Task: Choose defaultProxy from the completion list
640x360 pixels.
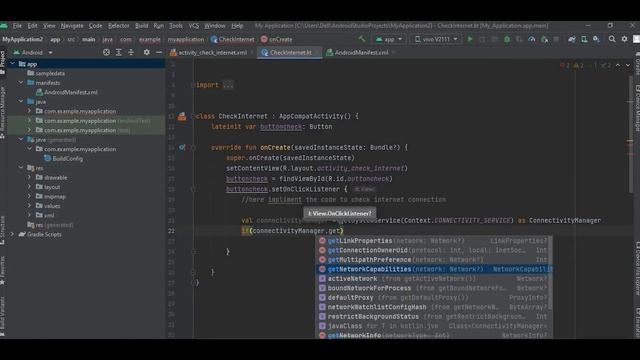Action: [434, 298]
